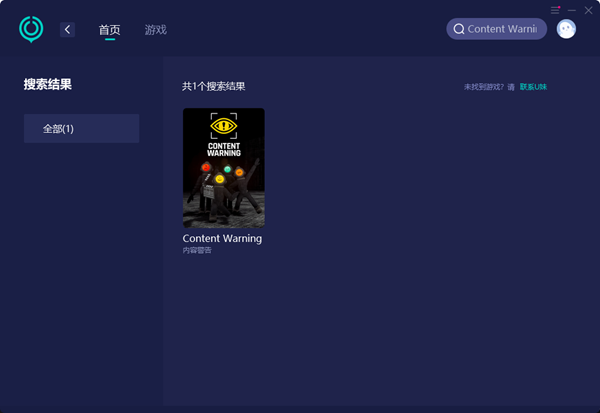Image resolution: width=600 pixels, height=413 pixels.
Task: Open the 游戏 tab
Action: tap(155, 30)
